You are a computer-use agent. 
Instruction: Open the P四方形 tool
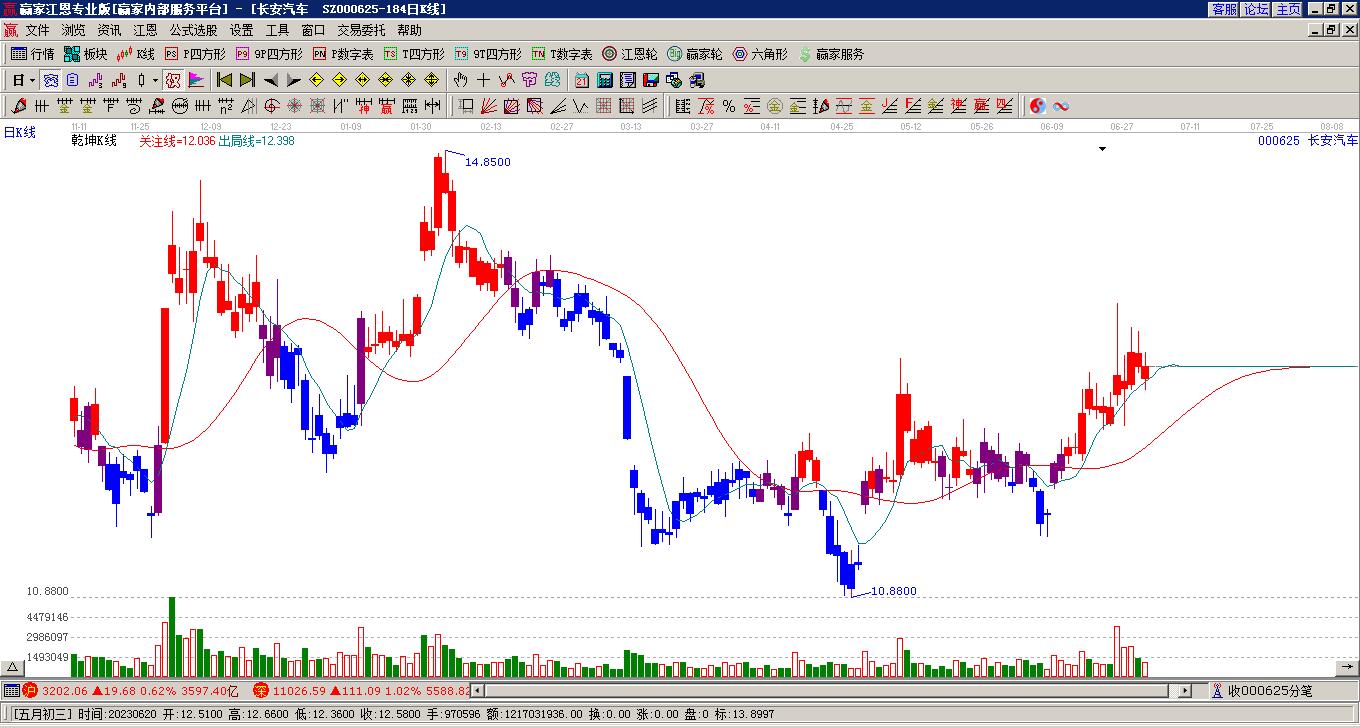[x=195, y=54]
